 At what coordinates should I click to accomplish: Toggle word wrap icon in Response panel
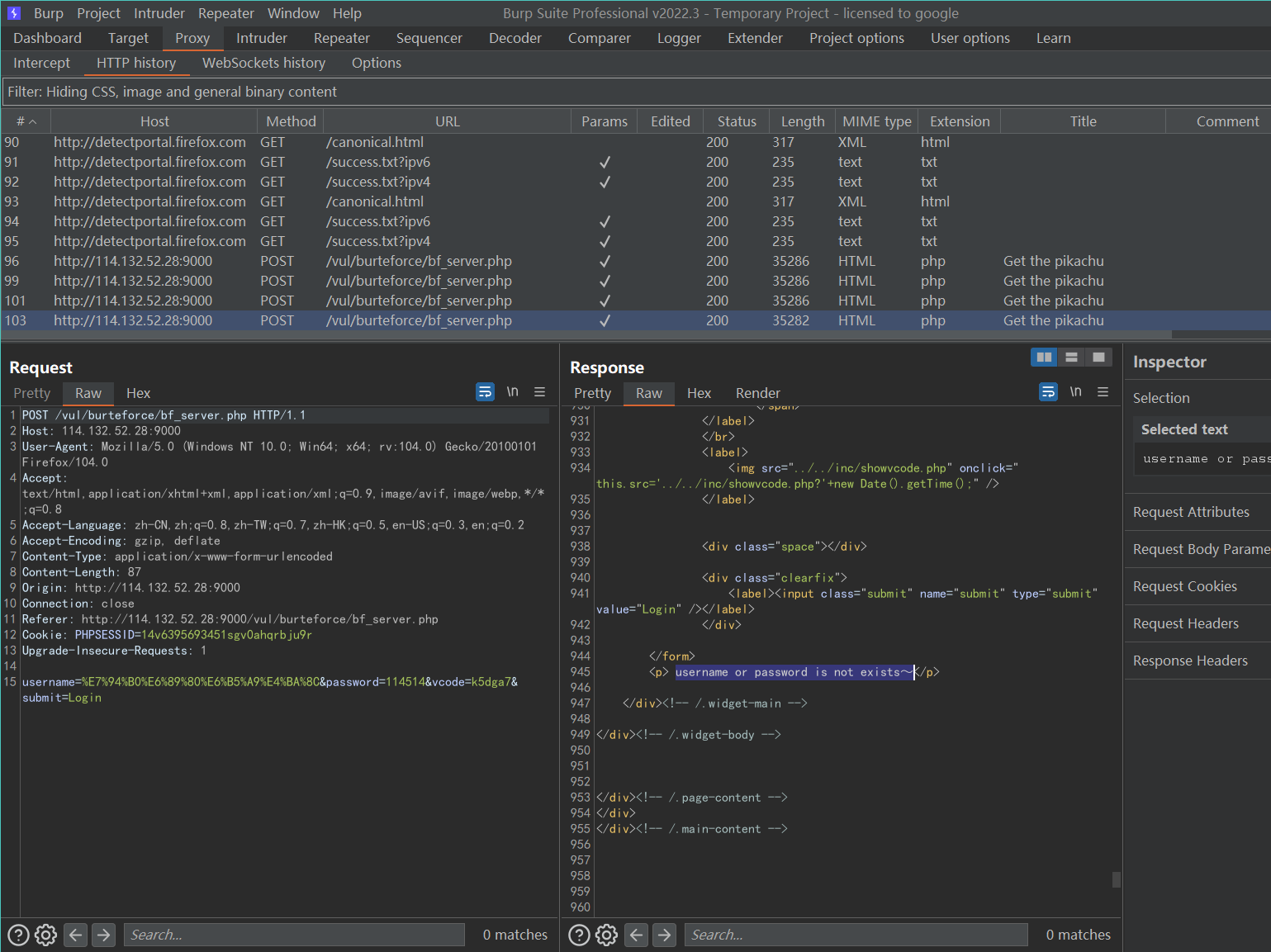click(1048, 391)
